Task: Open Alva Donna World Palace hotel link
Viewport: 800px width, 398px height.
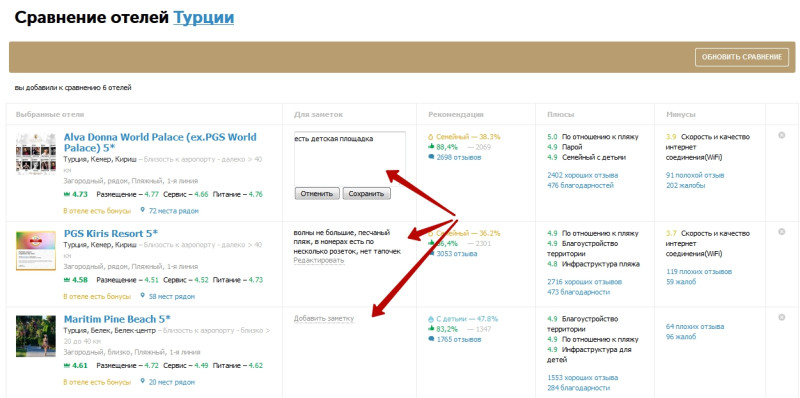Action: (x=160, y=142)
